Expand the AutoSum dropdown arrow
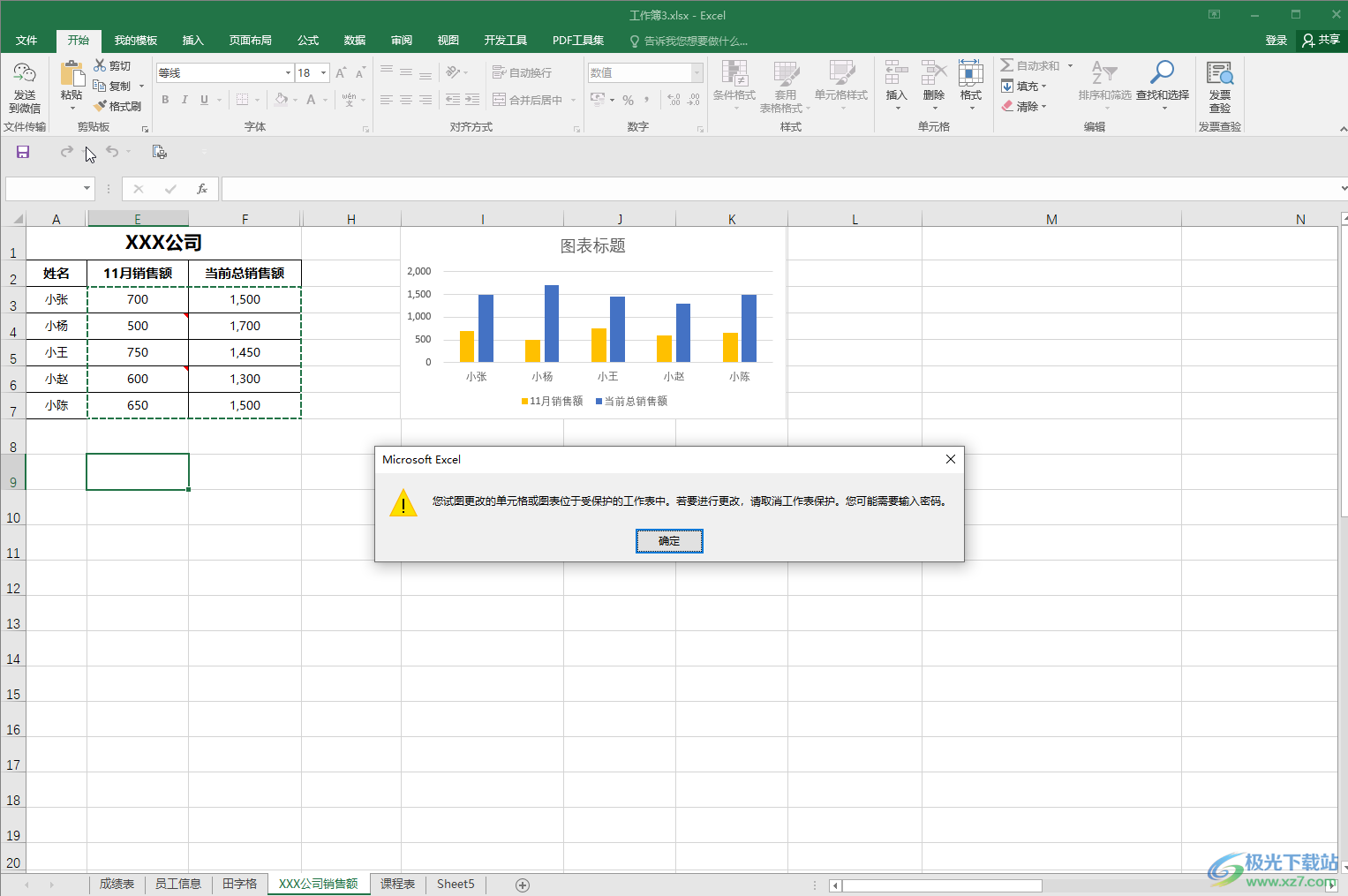This screenshot has height=896, width=1348. point(1070,65)
